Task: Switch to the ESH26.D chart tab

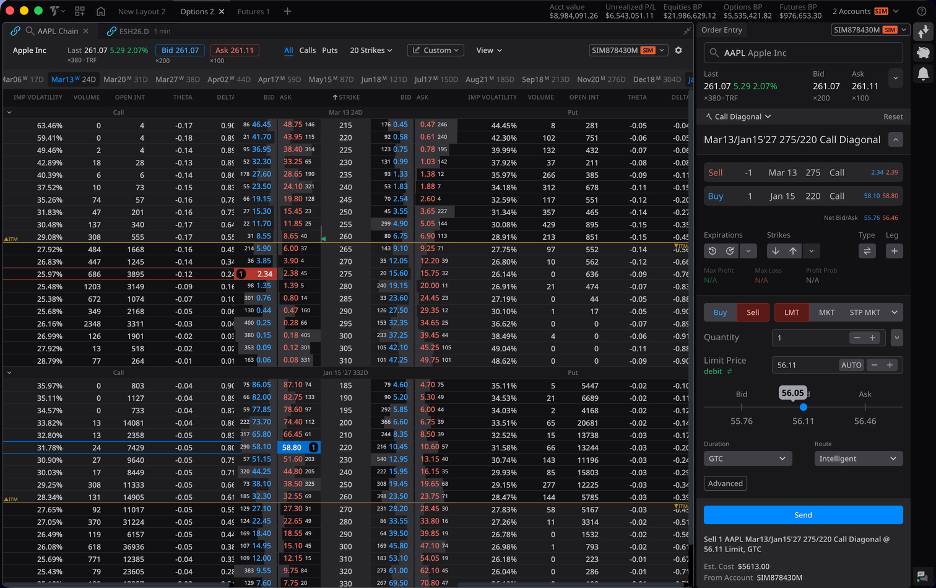Action: (x=135, y=31)
